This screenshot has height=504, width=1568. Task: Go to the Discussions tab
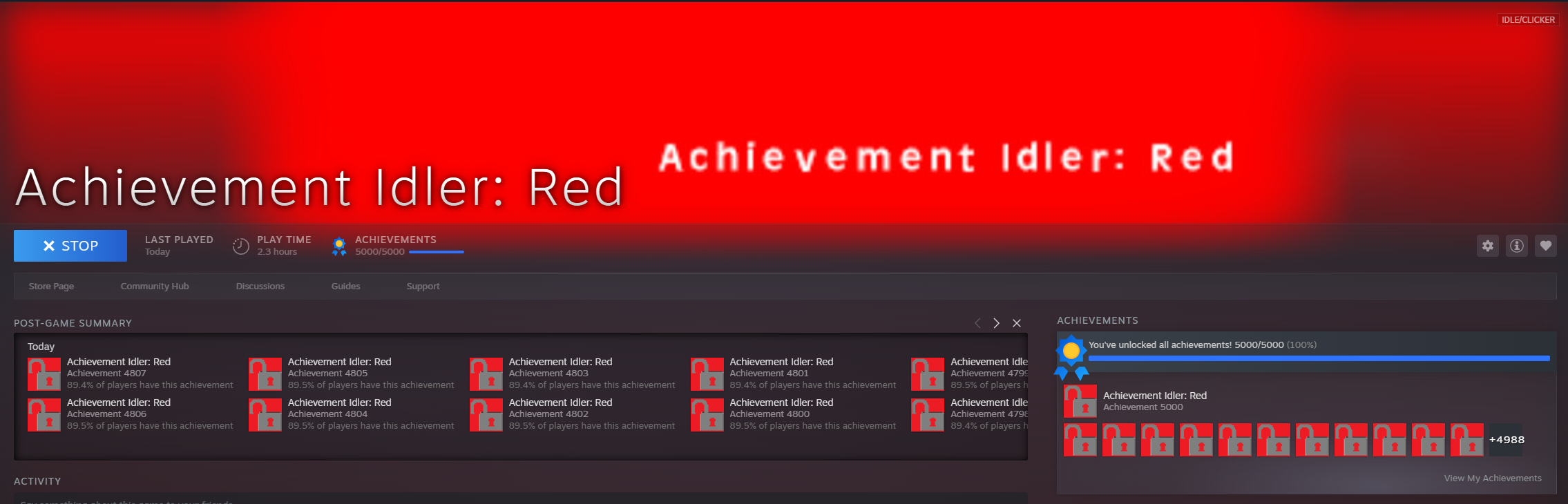(260, 287)
